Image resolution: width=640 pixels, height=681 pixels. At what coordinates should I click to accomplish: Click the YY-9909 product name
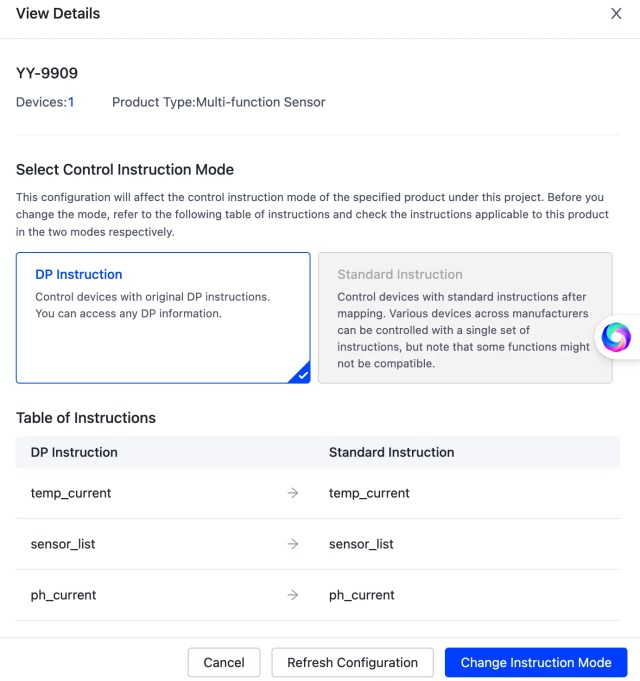47,73
